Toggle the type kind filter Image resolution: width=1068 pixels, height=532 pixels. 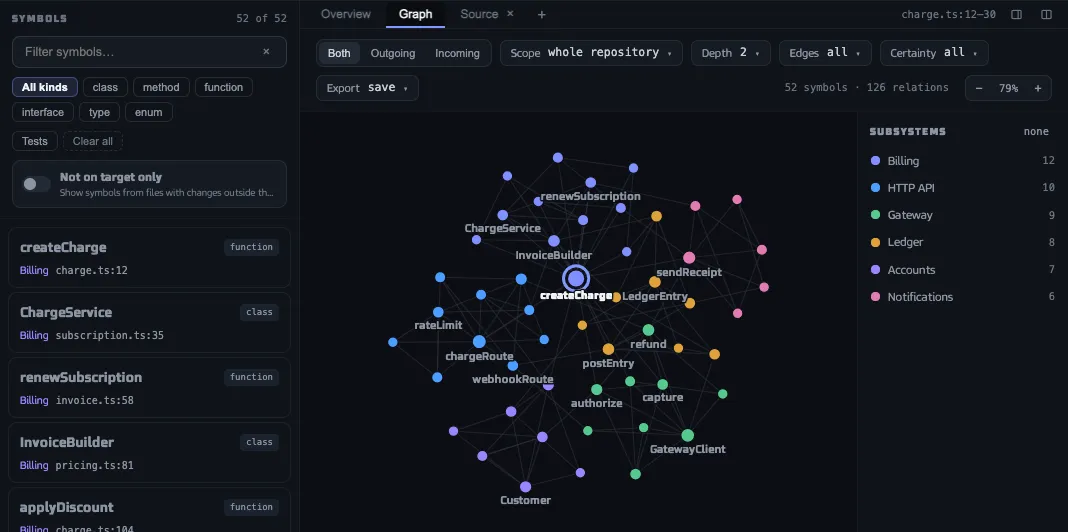point(99,112)
